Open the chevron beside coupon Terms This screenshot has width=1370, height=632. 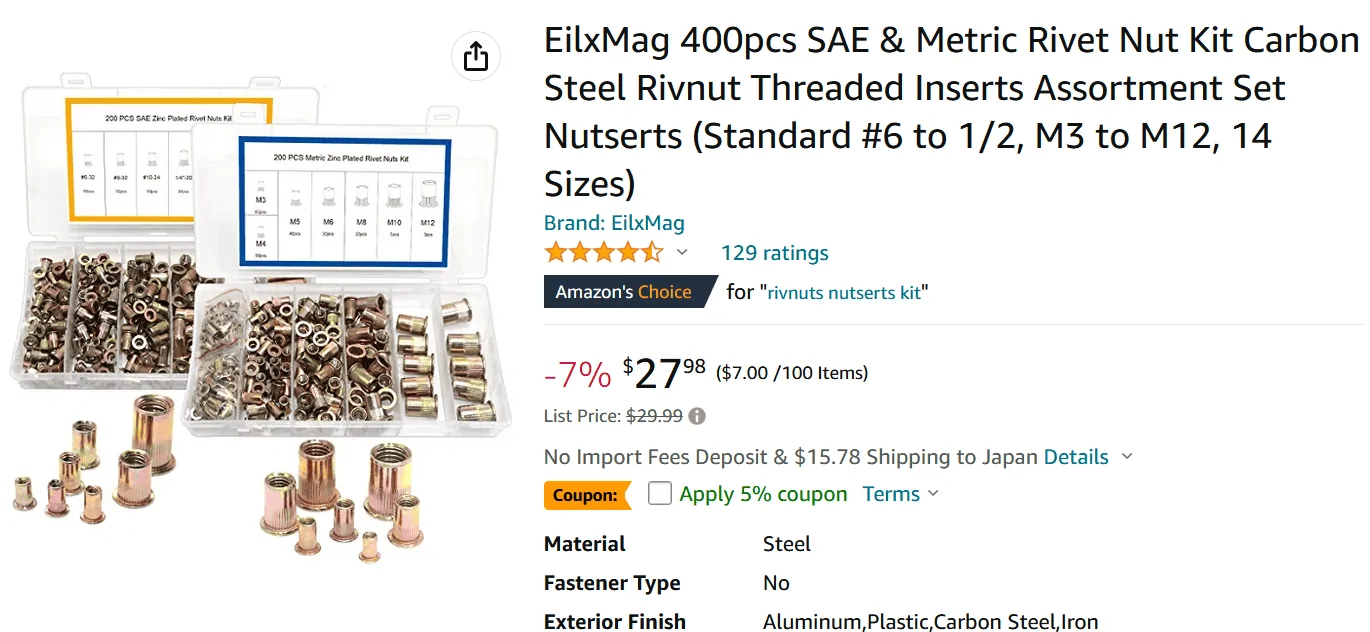click(x=933, y=494)
